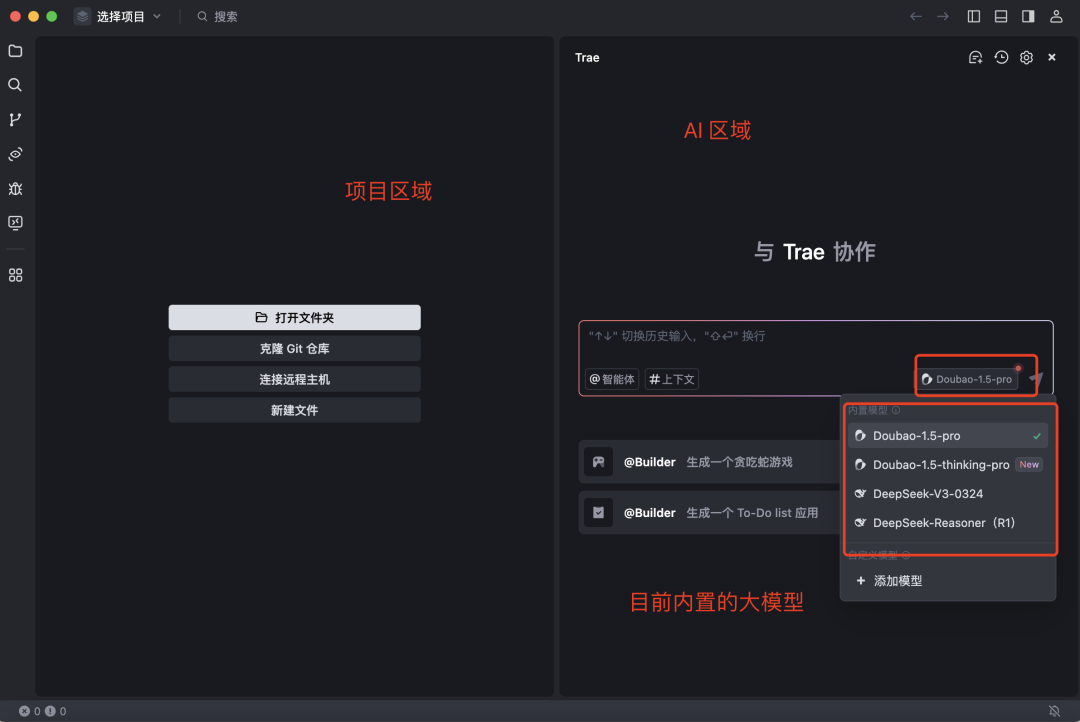Click the 内置模型 info icon
The image size is (1080, 722).
pyautogui.click(x=895, y=410)
